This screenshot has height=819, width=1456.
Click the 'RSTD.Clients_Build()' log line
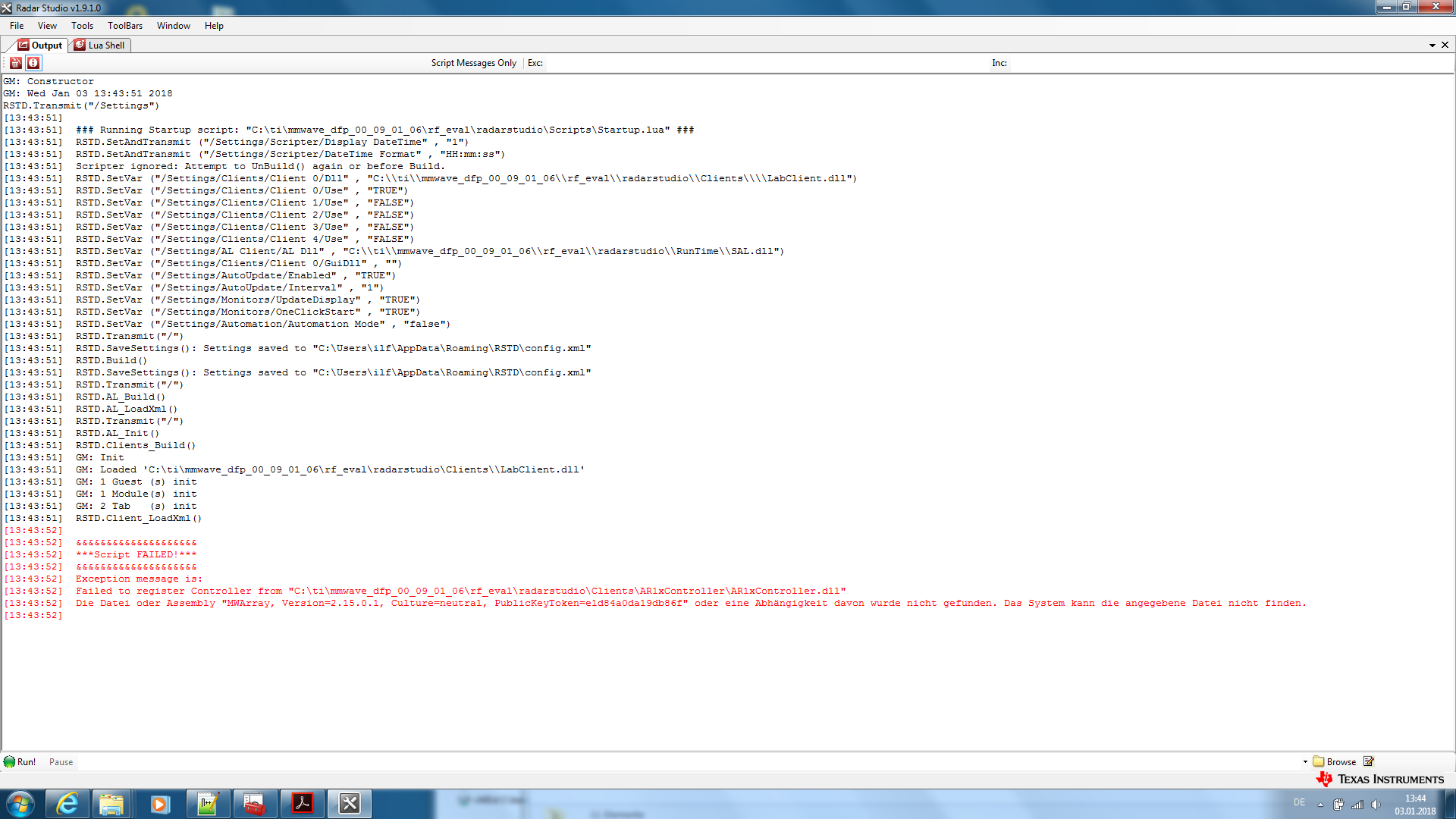pos(136,446)
